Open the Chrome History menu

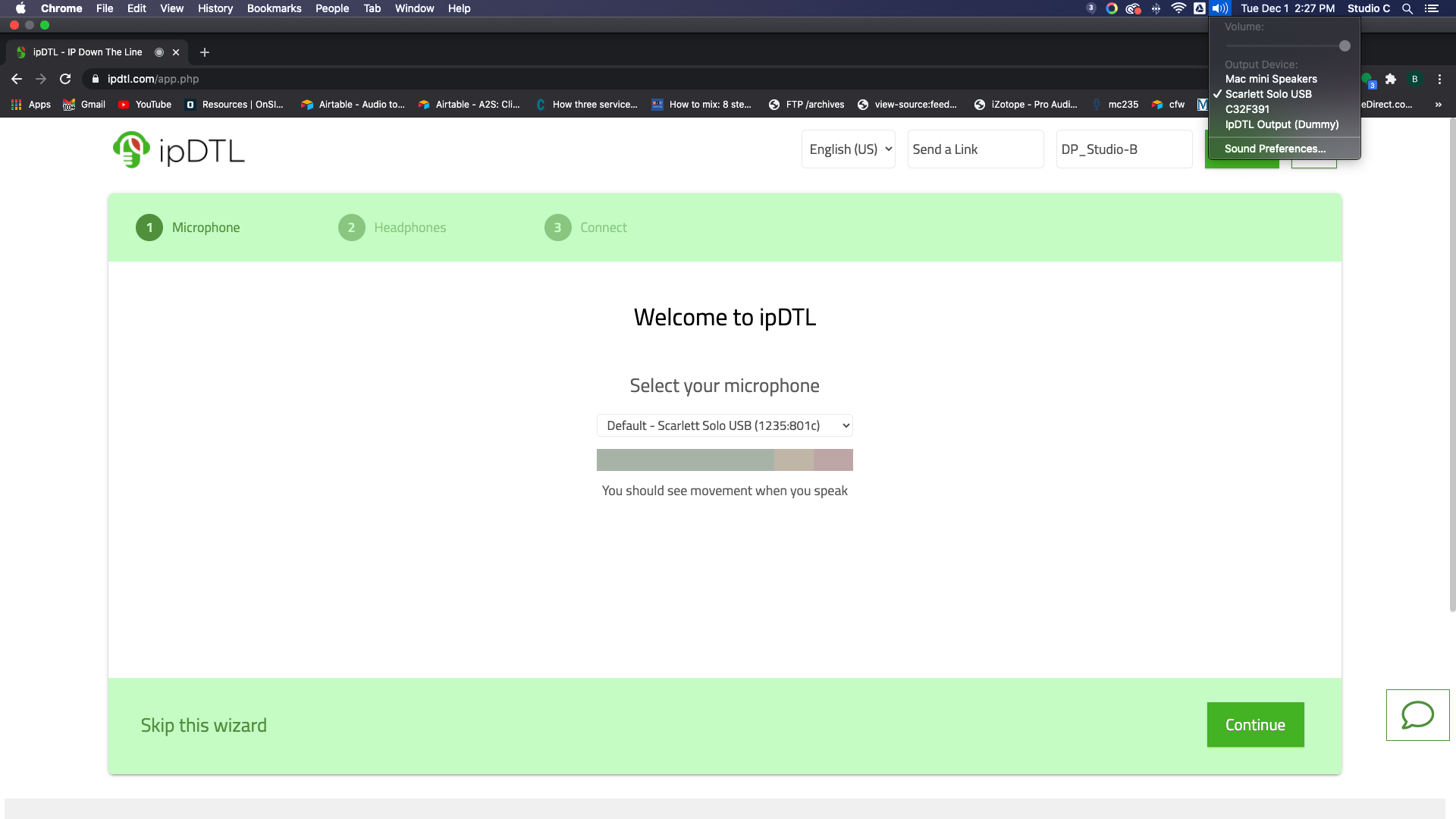215,8
